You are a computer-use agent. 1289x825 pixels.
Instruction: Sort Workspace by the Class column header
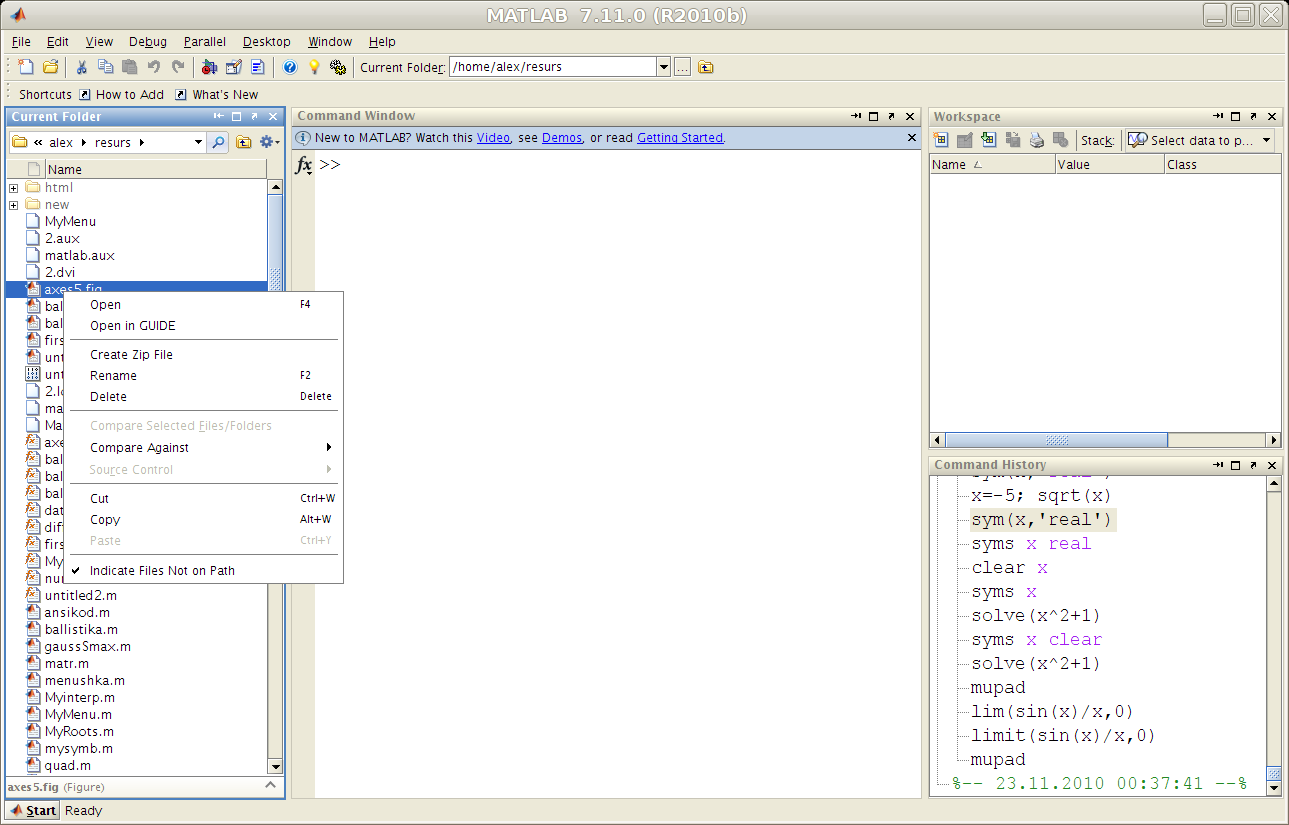point(1222,164)
